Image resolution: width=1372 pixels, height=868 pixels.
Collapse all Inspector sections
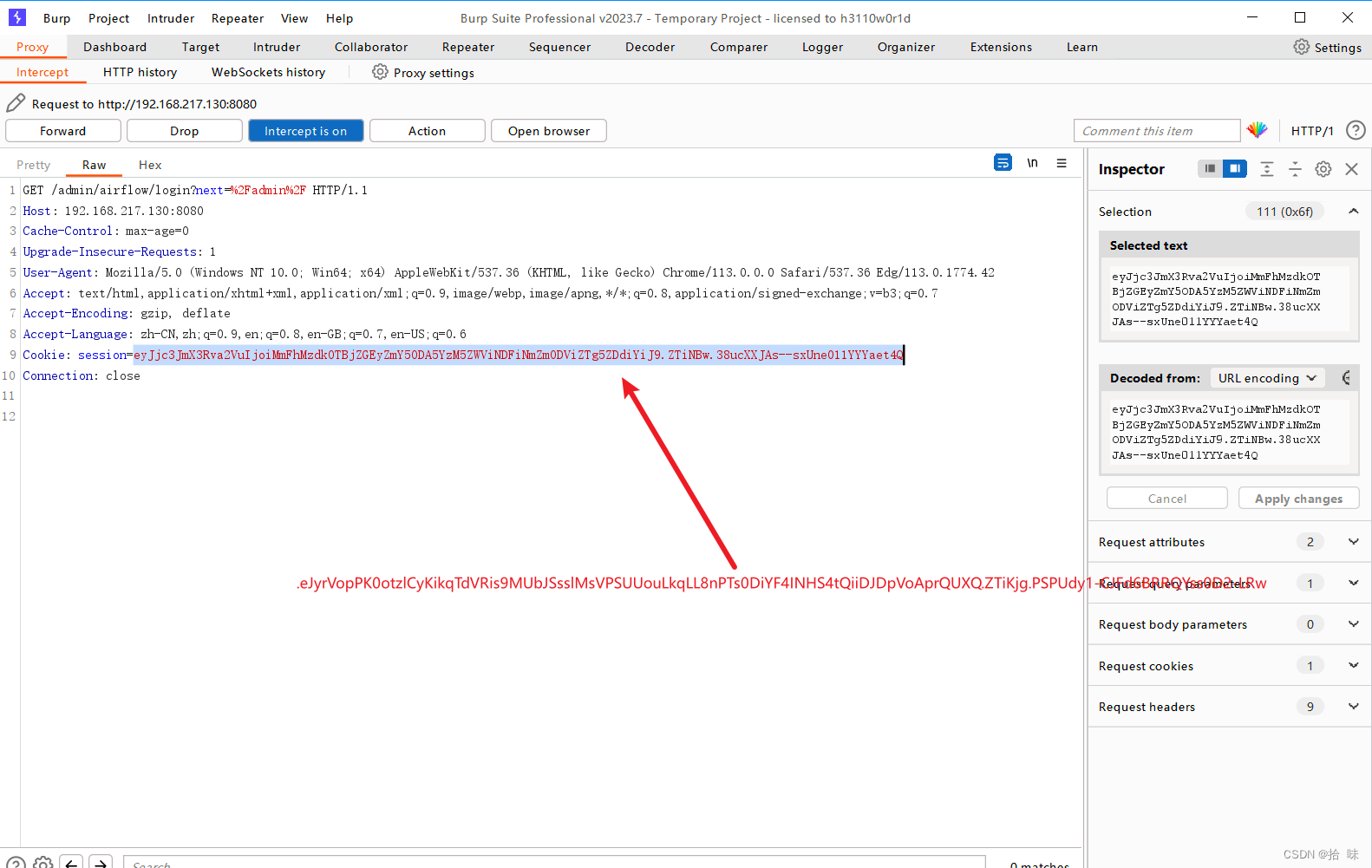coord(1295,169)
